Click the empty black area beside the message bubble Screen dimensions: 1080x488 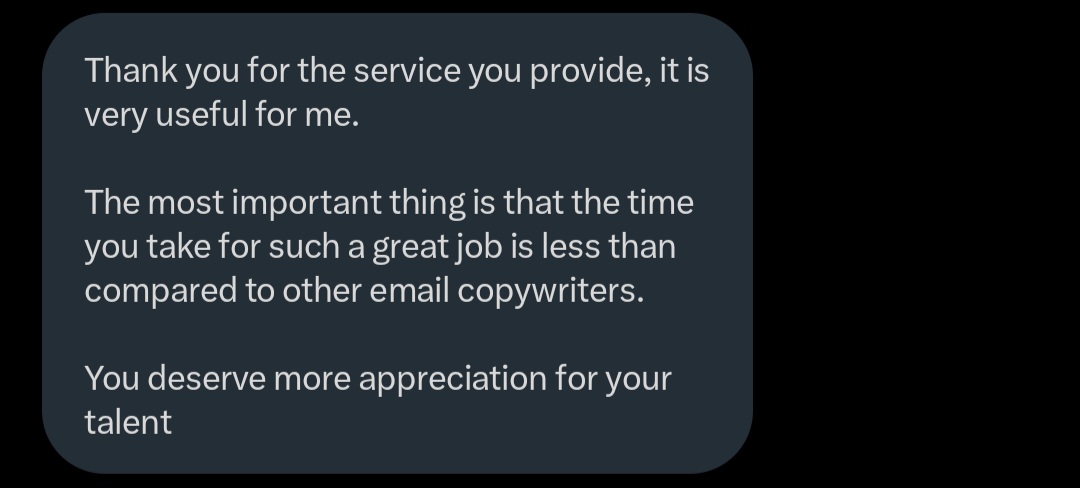point(916,244)
